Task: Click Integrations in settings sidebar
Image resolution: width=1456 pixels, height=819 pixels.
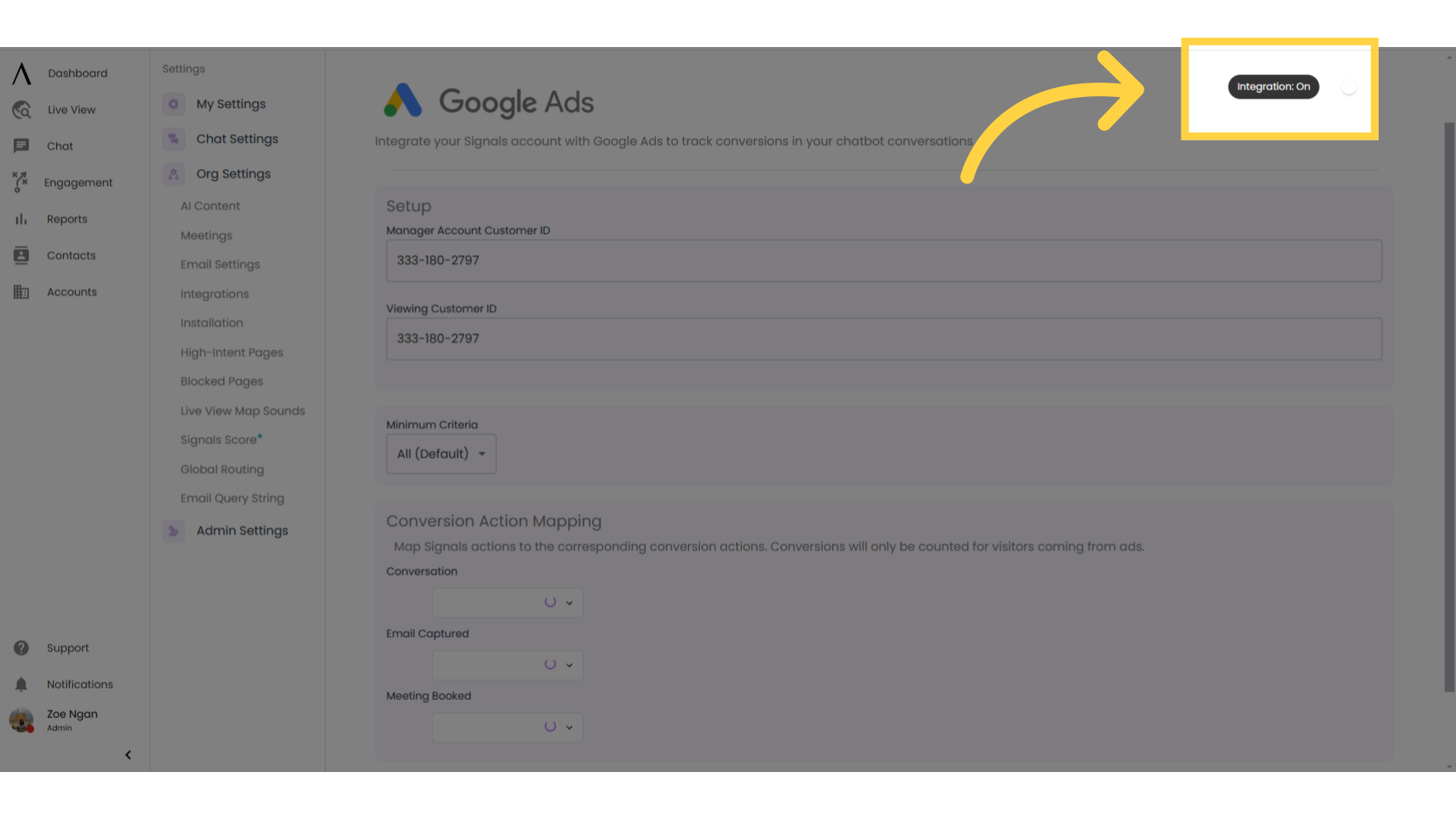Action: pos(215,293)
